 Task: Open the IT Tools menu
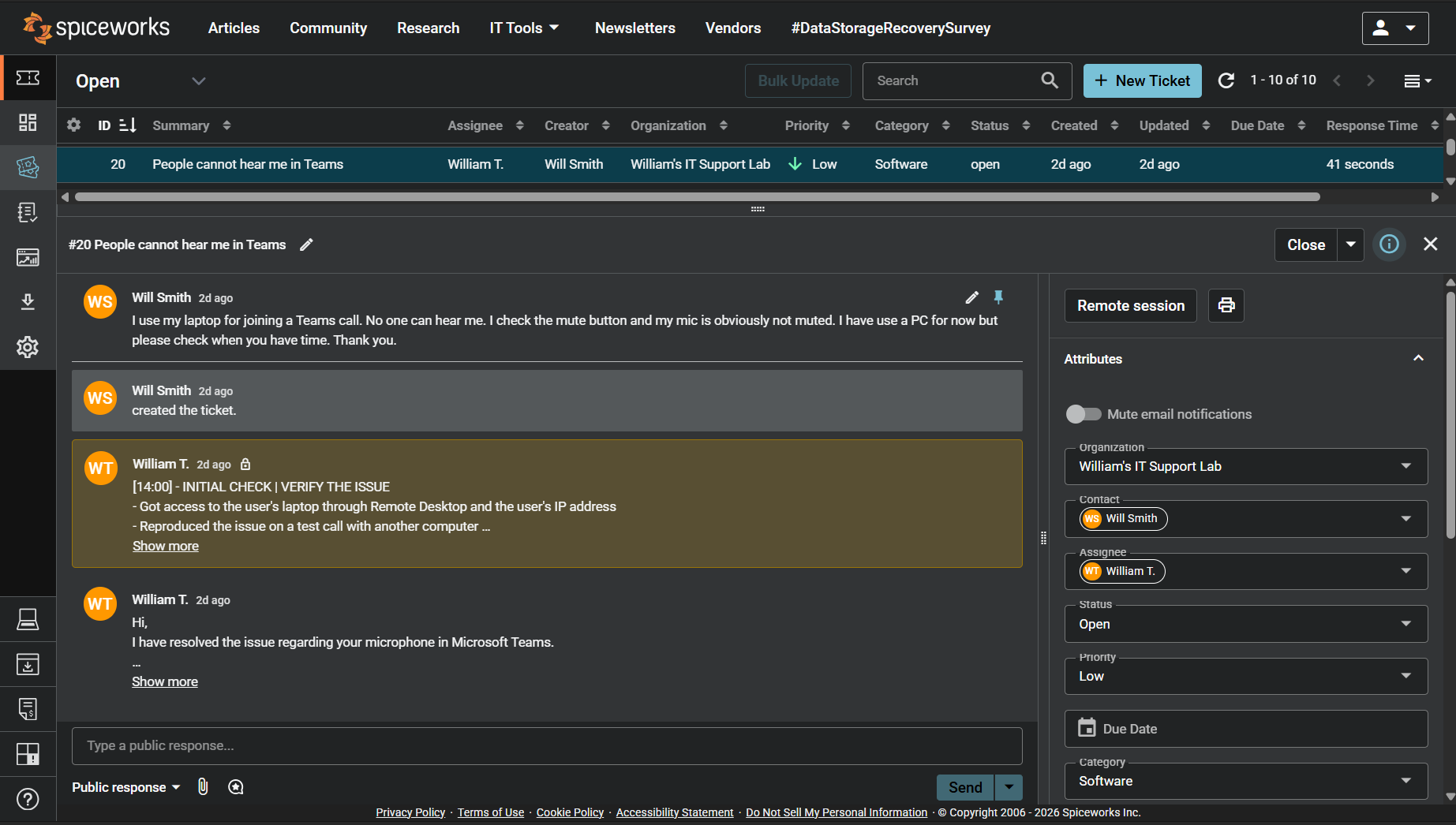click(x=525, y=28)
